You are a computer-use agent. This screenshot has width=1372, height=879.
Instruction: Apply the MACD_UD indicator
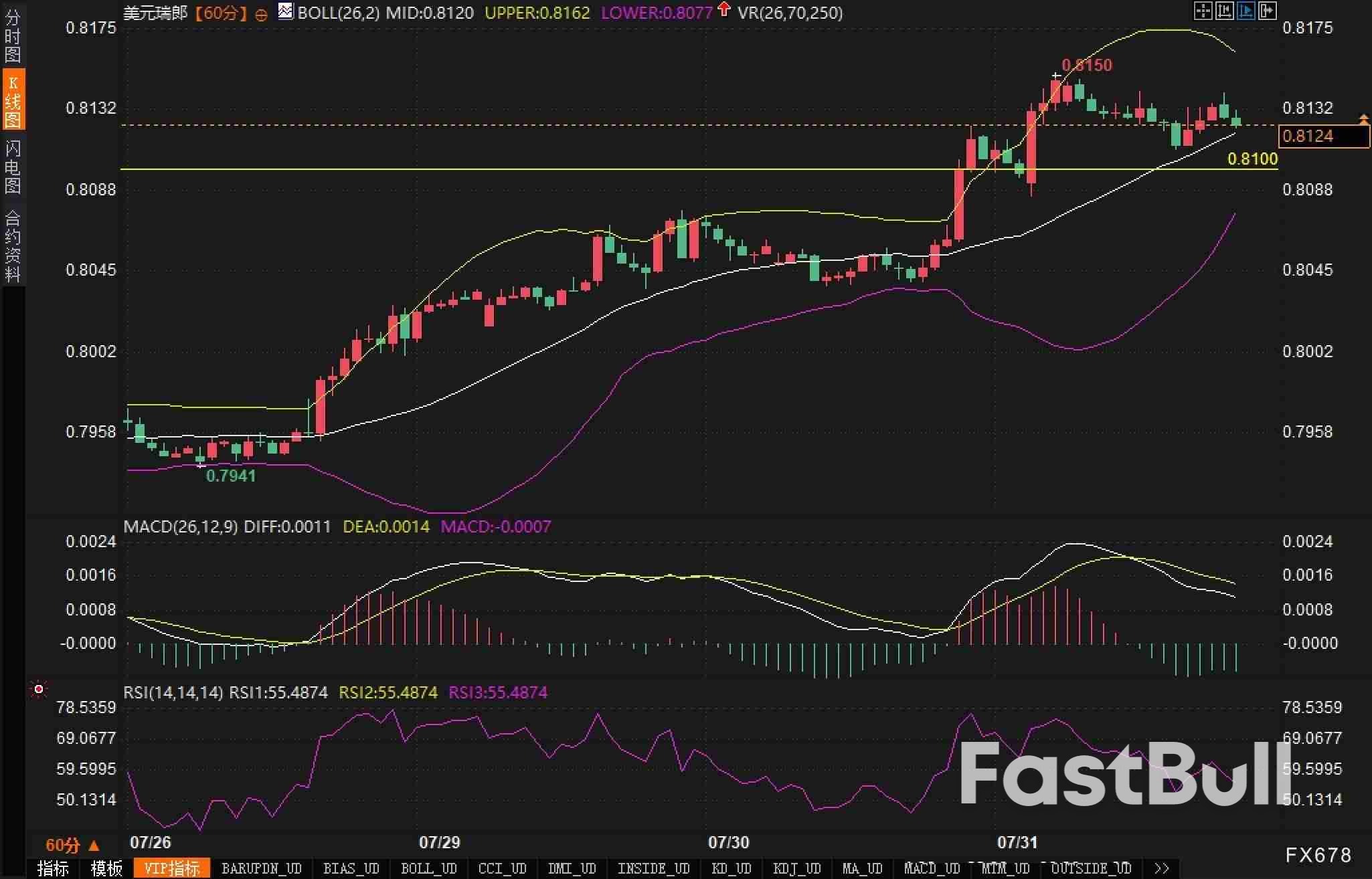tap(932, 868)
